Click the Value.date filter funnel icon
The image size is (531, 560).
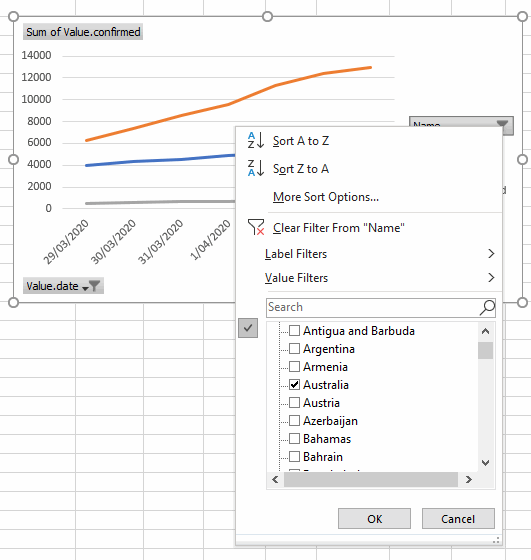coord(95,286)
